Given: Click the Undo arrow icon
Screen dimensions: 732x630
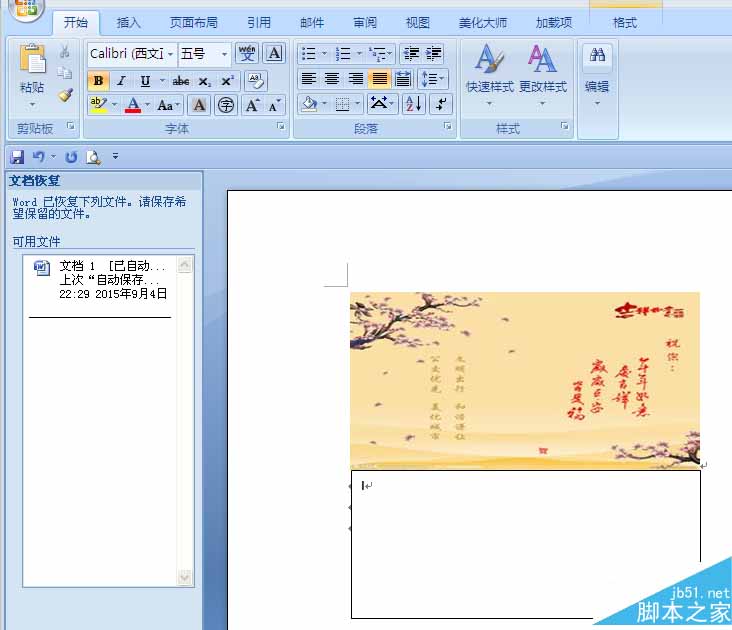Looking at the screenshot, I should (38, 157).
